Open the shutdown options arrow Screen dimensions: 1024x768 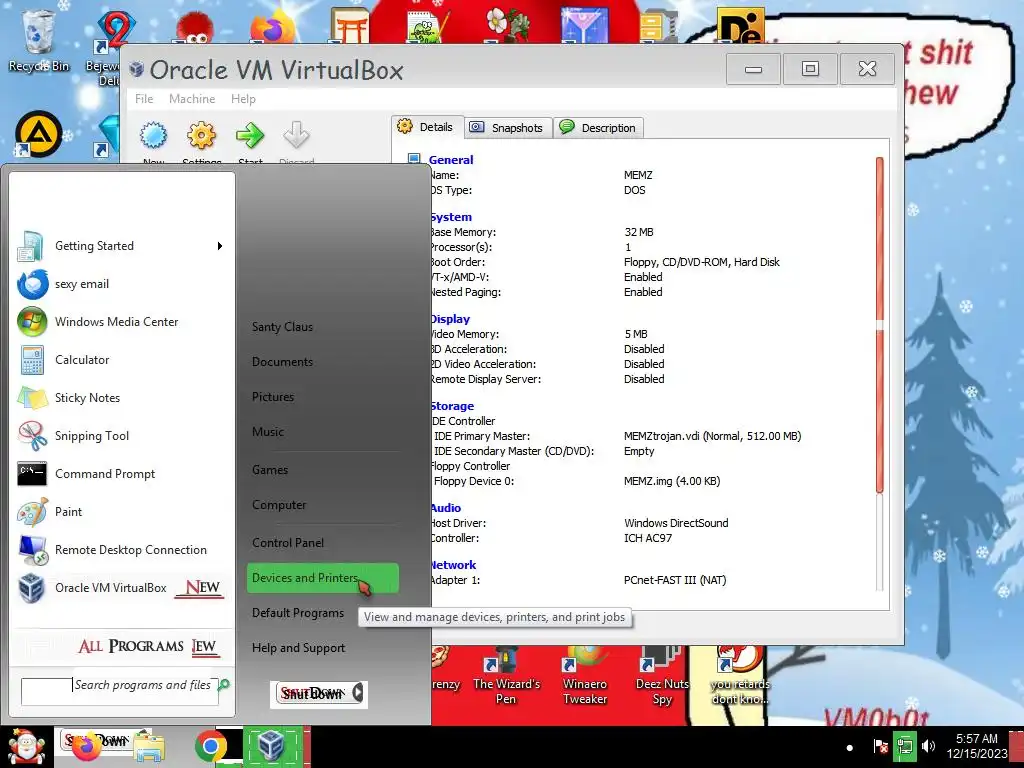(358, 693)
